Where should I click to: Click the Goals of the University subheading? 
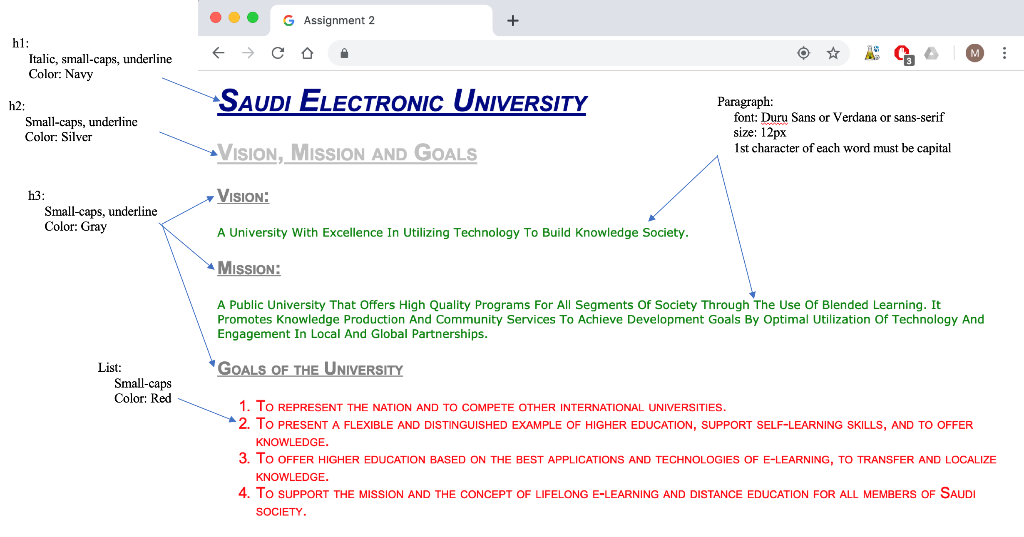tap(310, 368)
